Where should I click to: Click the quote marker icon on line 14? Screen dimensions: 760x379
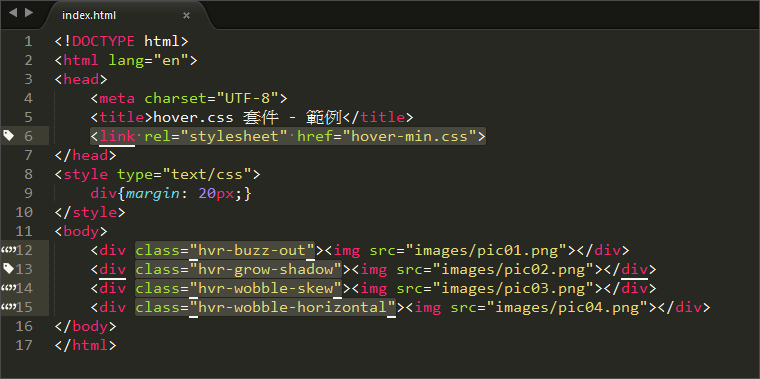[9, 288]
